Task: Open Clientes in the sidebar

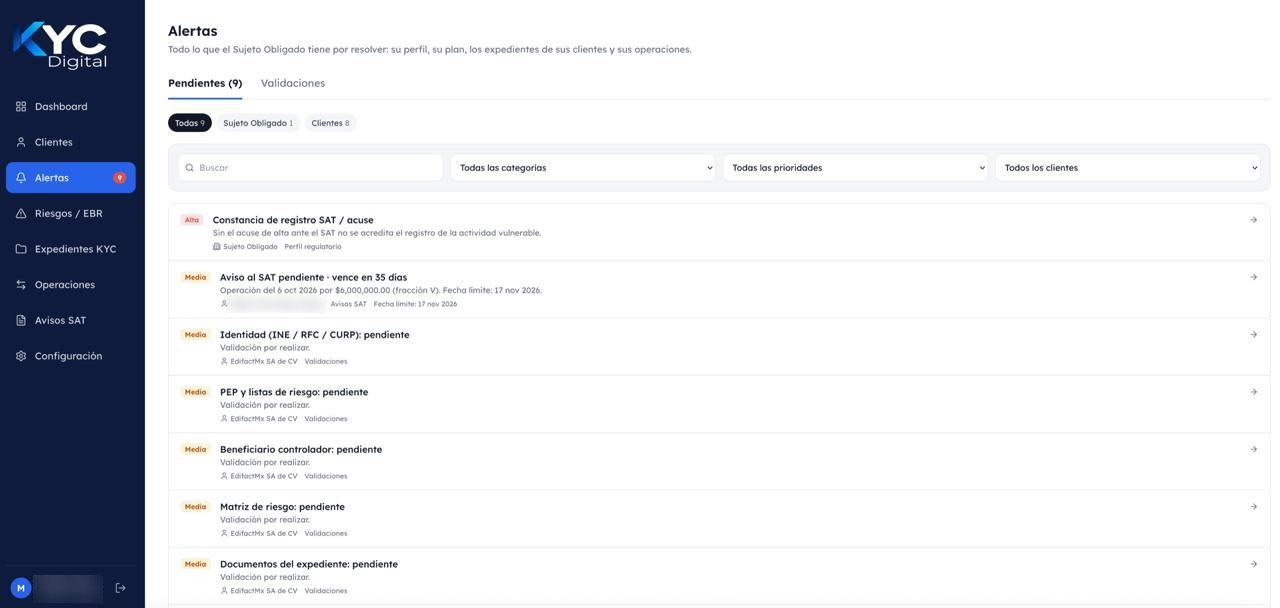Action: pos(70,142)
